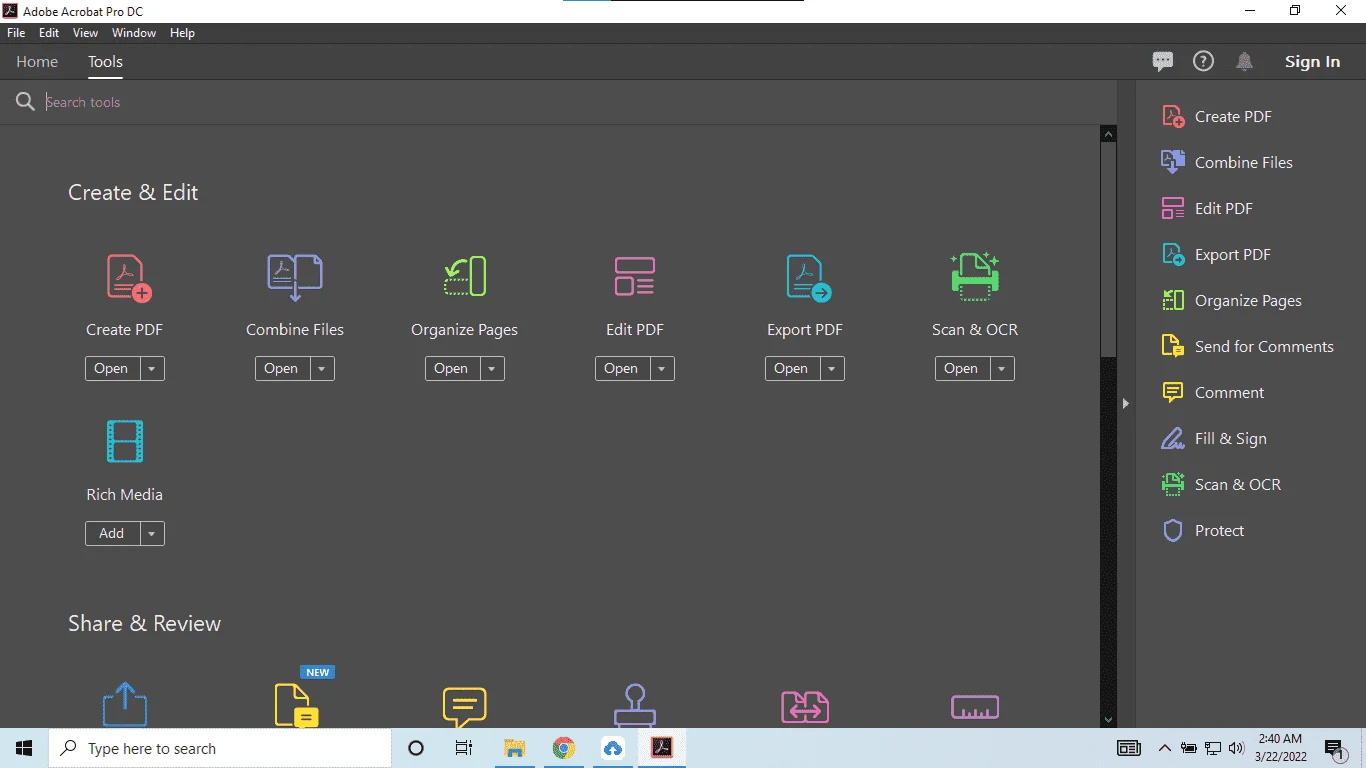This screenshot has width=1366, height=768.
Task: Click Open button under Create PDF
Action: 112,369
